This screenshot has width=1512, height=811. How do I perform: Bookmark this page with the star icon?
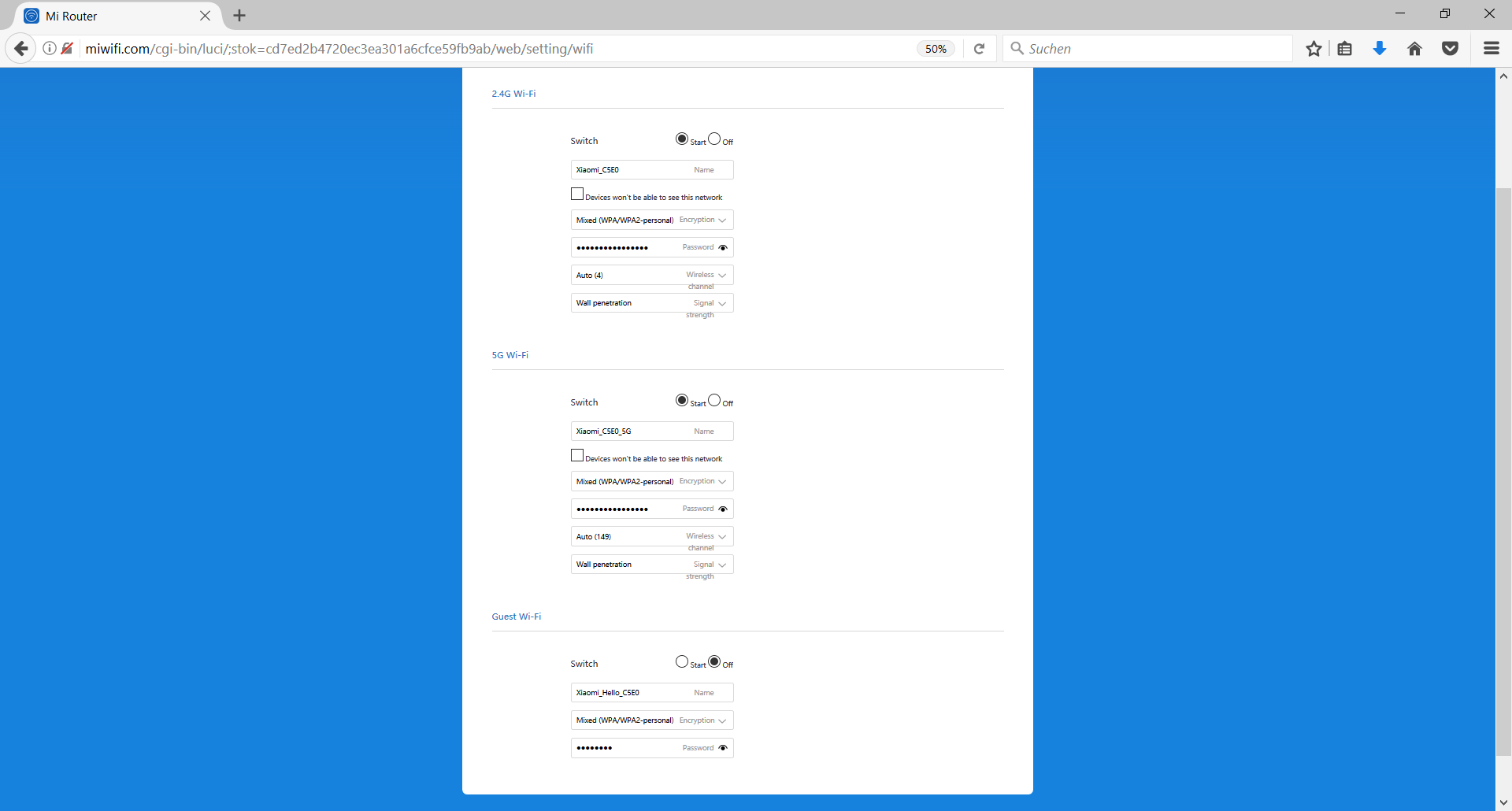point(1314,49)
